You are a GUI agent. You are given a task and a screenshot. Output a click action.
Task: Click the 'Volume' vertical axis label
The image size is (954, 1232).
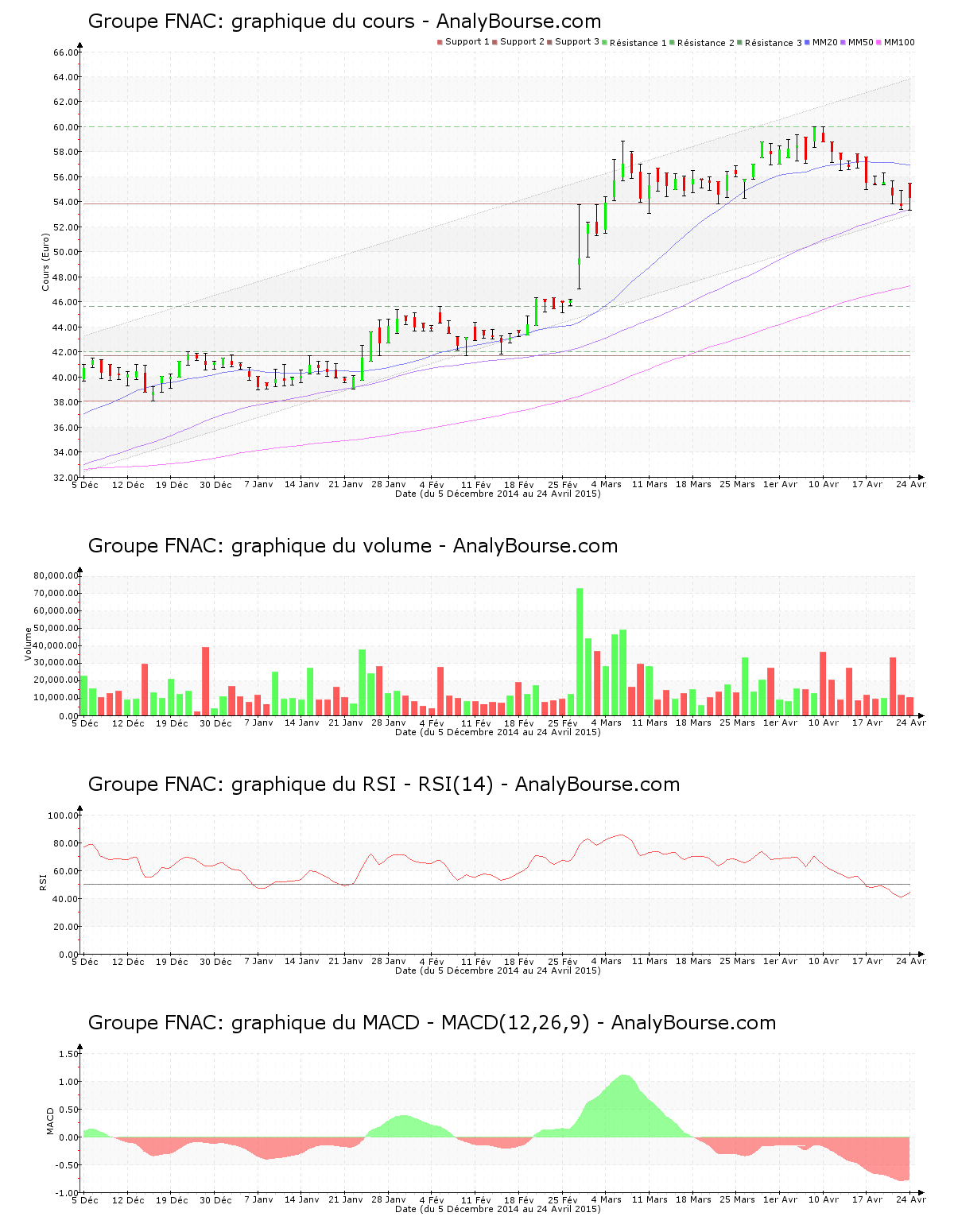29,644
